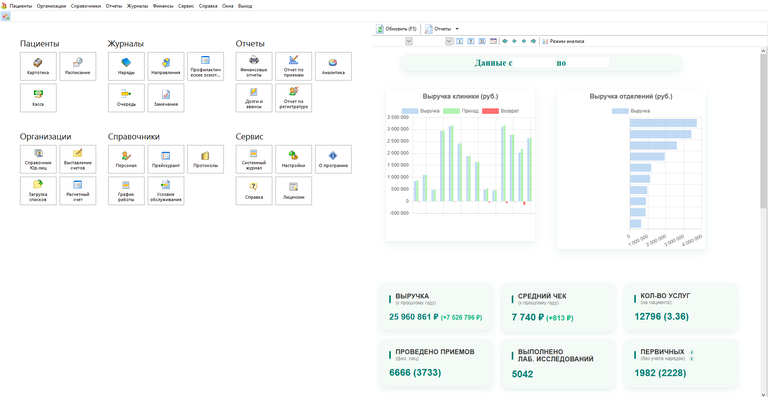Click the dashboard scrollbar up arrow
Screen dimensions: 768x397
pos(764,50)
